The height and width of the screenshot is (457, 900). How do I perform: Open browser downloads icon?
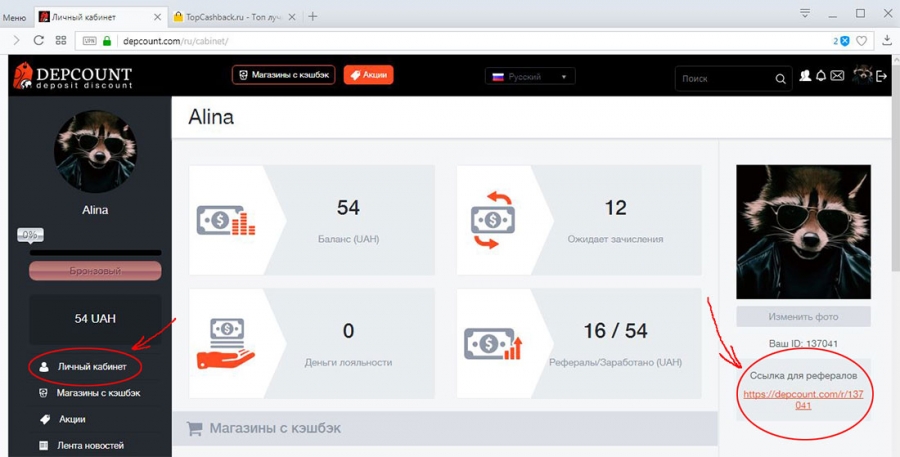[888, 40]
